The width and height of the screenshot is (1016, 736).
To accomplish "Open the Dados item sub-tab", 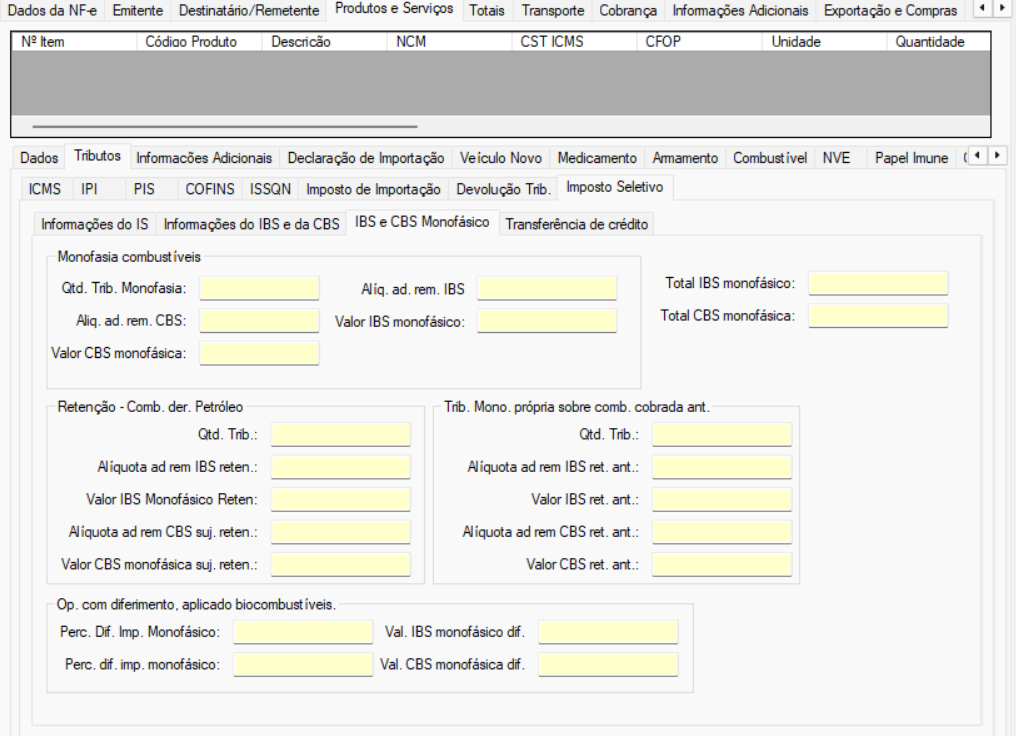I will [39, 158].
